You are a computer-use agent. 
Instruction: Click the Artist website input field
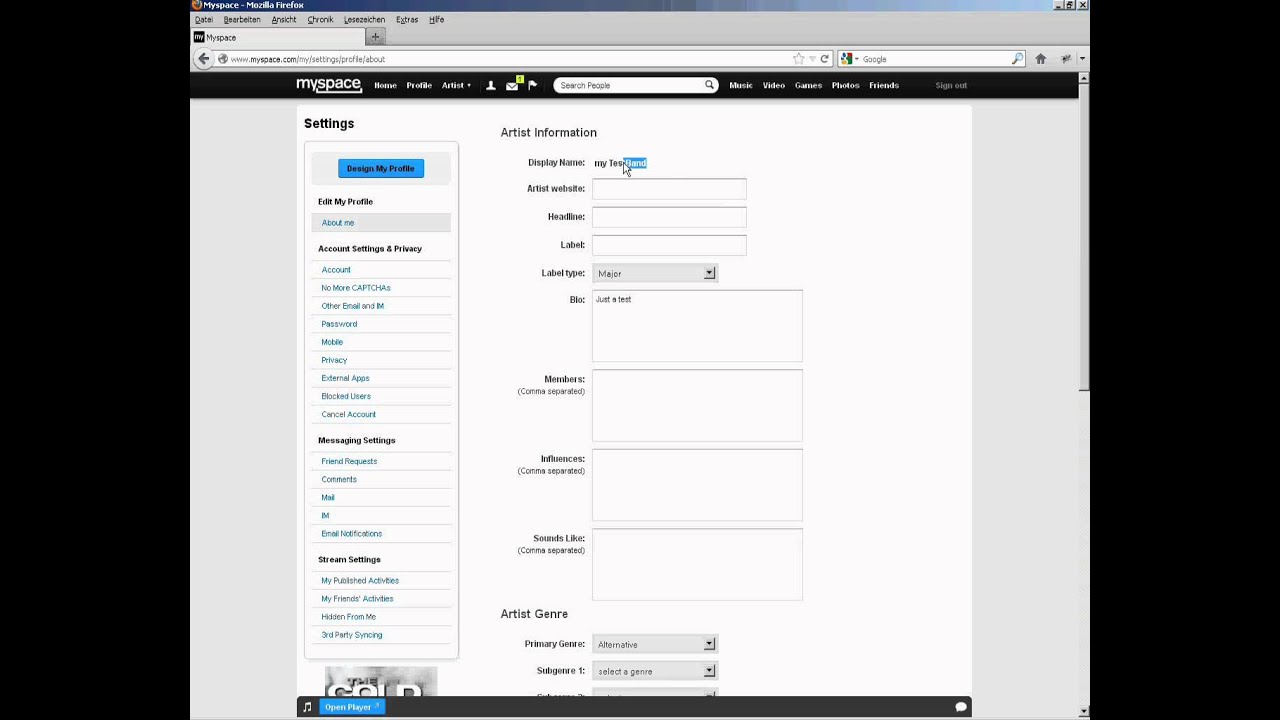click(x=669, y=189)
